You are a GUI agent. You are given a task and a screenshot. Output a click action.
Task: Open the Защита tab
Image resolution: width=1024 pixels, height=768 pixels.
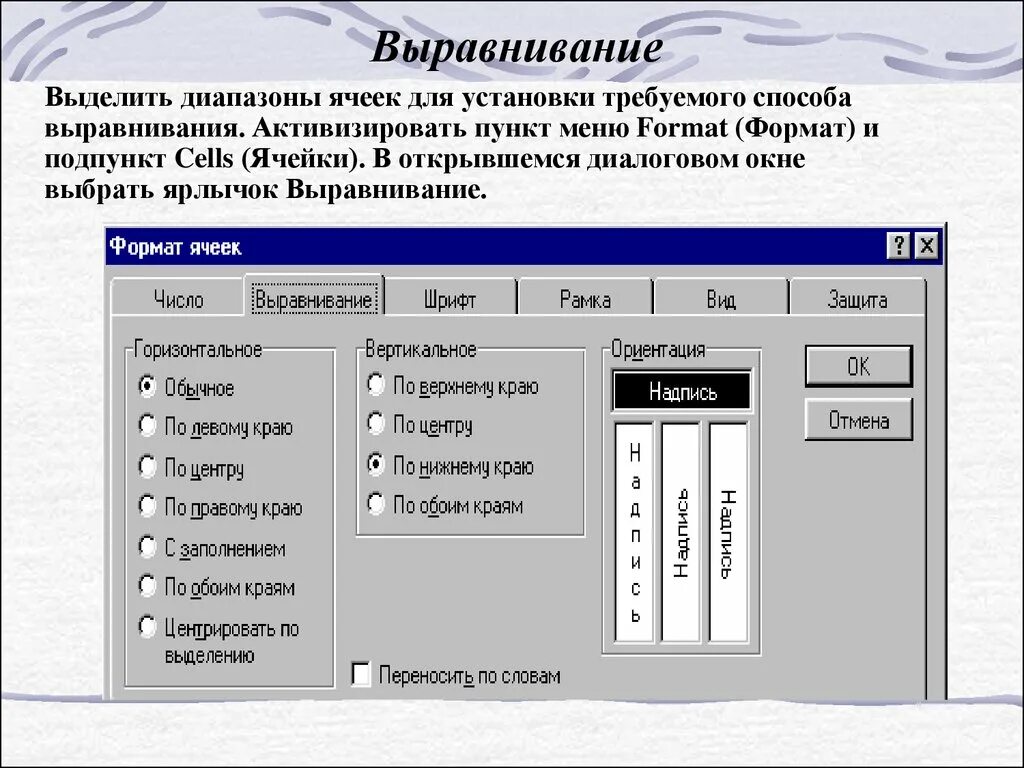point(857,298)
